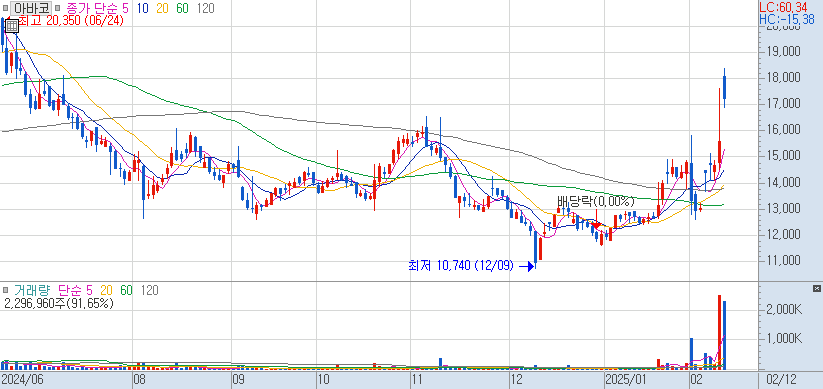Open the data table grid icon
823x389 pixels.
tap(11, 25)
